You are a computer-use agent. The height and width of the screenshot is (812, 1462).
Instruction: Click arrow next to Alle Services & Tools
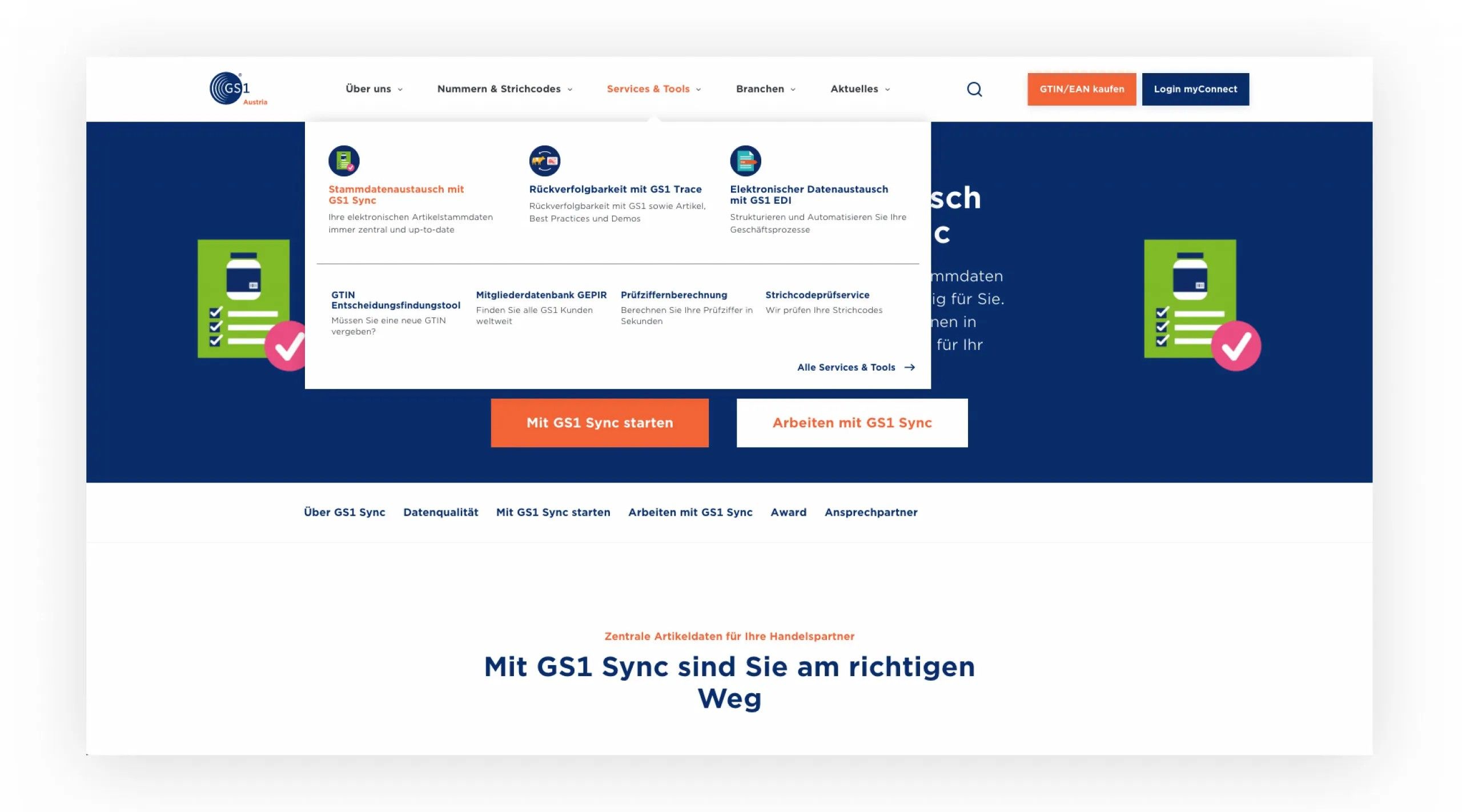pos(910,368)
